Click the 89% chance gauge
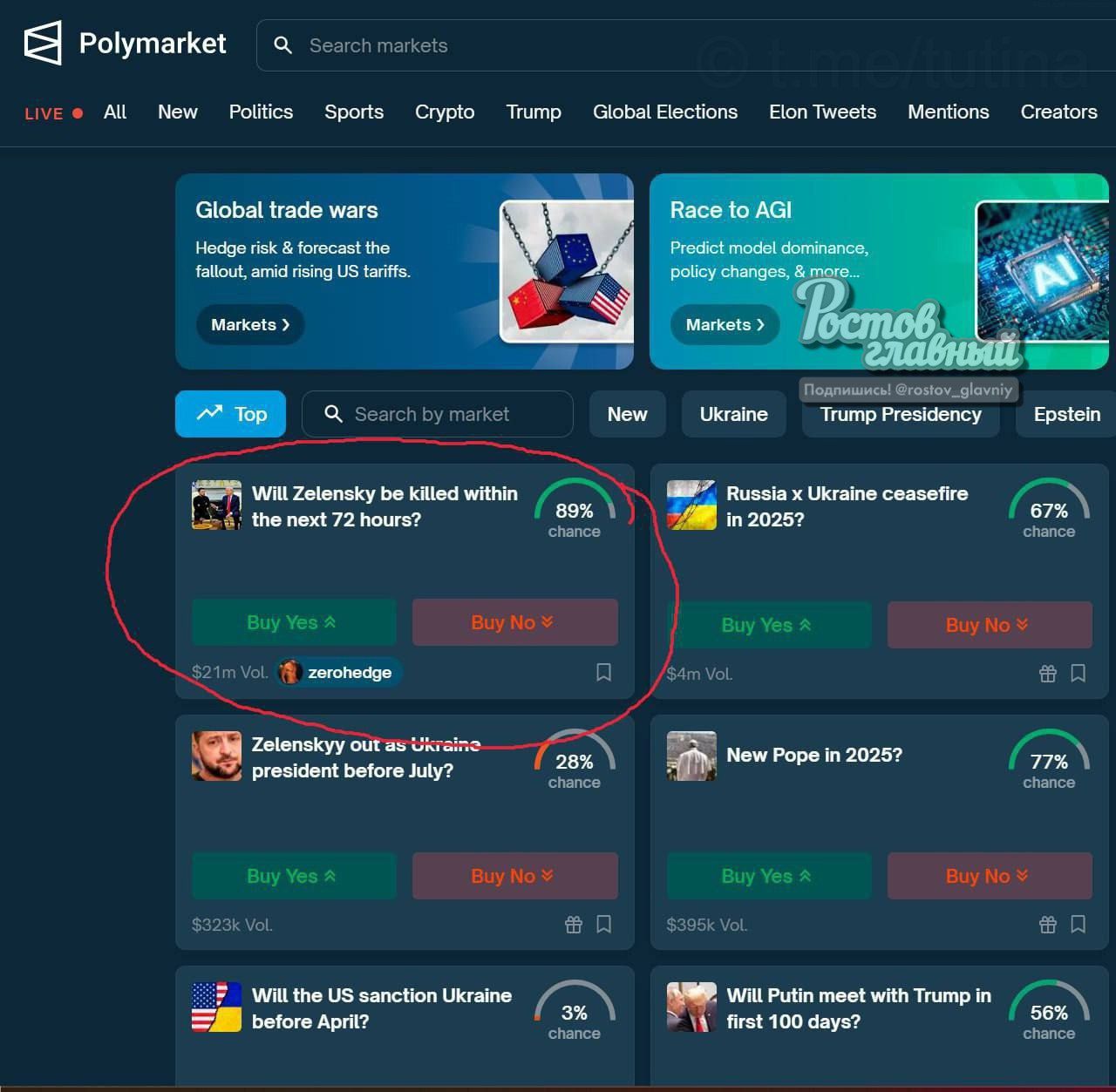The width and height of the screenshot is (1116, 1092). (x=575, y=510)
